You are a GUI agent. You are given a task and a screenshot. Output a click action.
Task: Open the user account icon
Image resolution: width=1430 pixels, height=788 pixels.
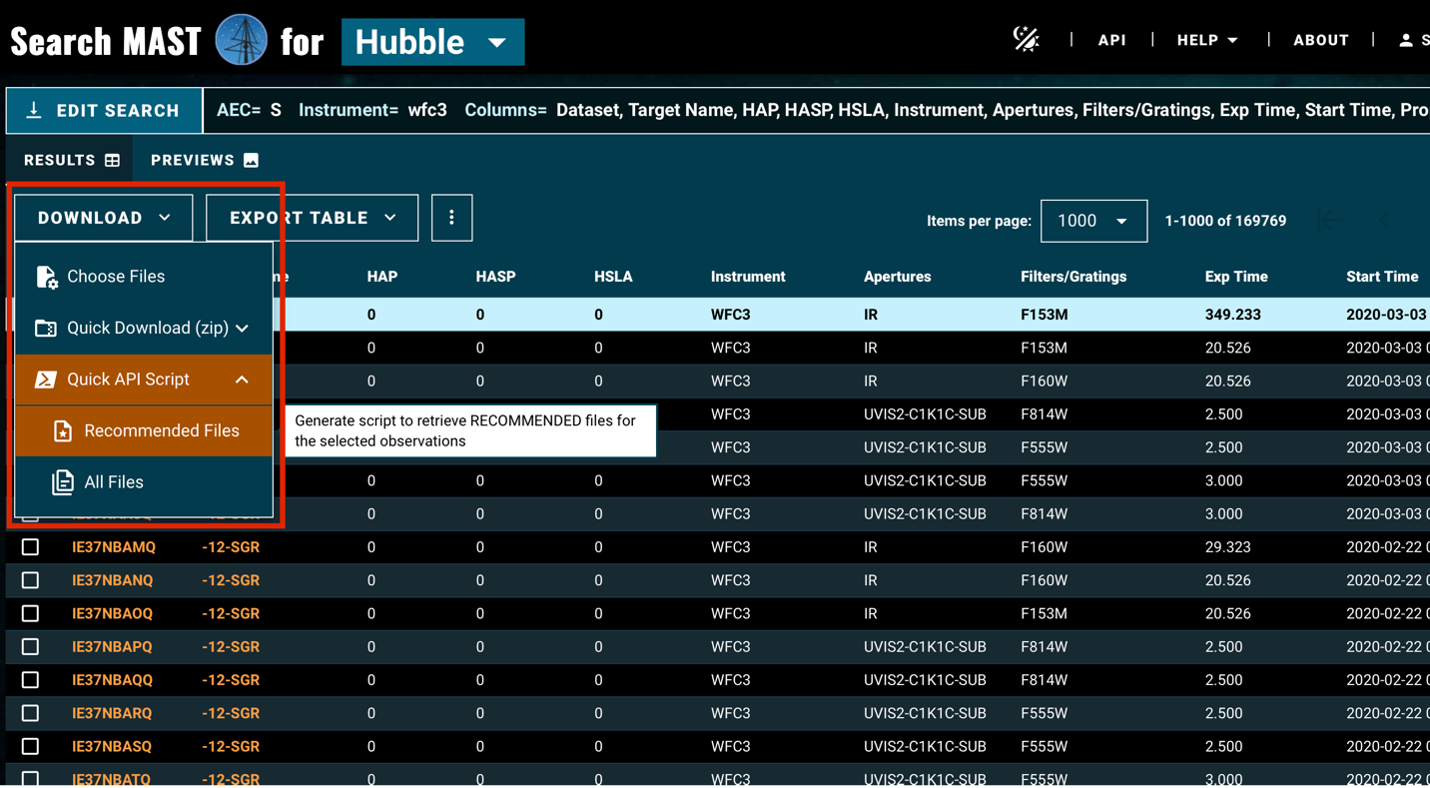(1406, 40)
